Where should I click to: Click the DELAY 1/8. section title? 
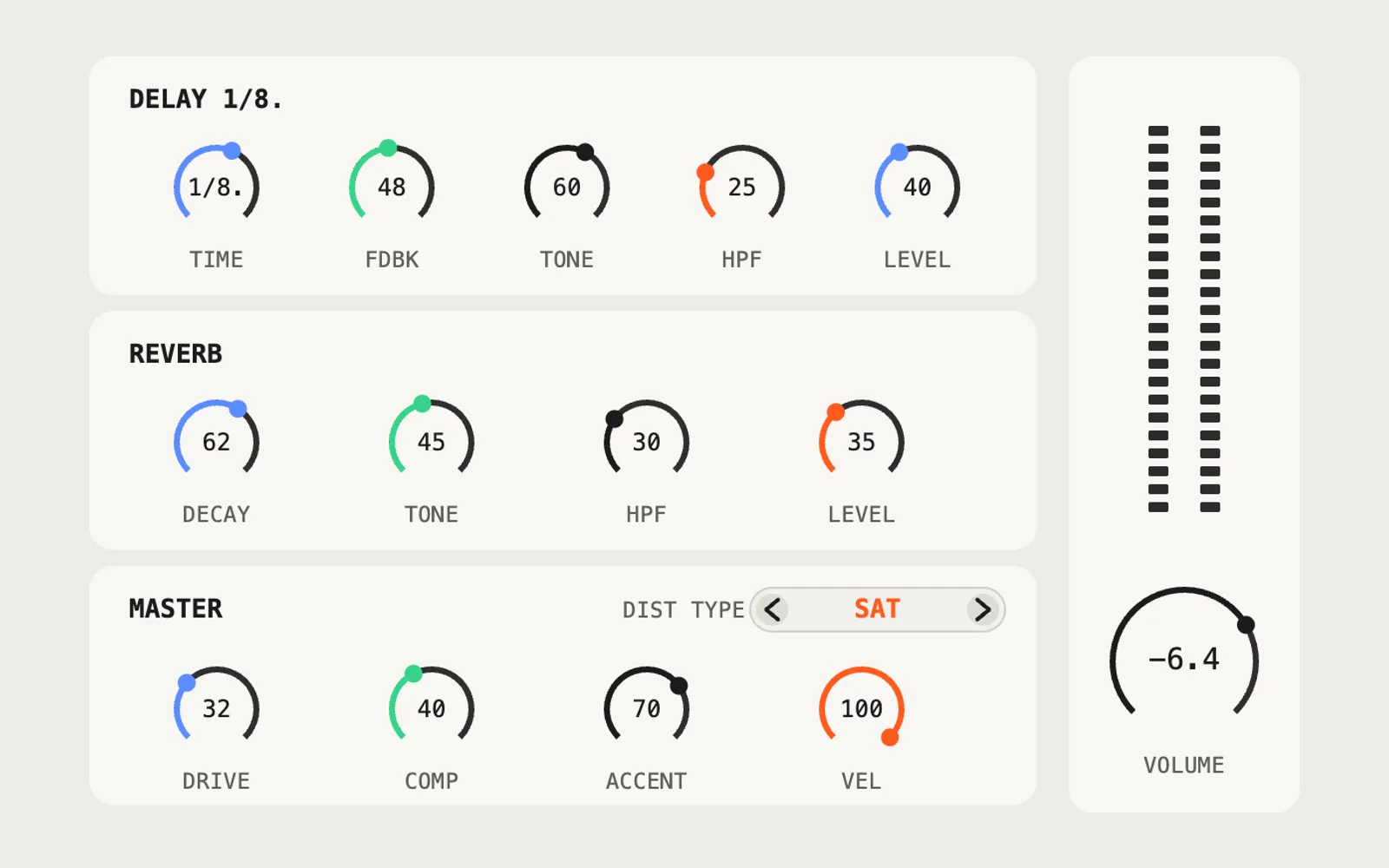(x=206, y=99)
